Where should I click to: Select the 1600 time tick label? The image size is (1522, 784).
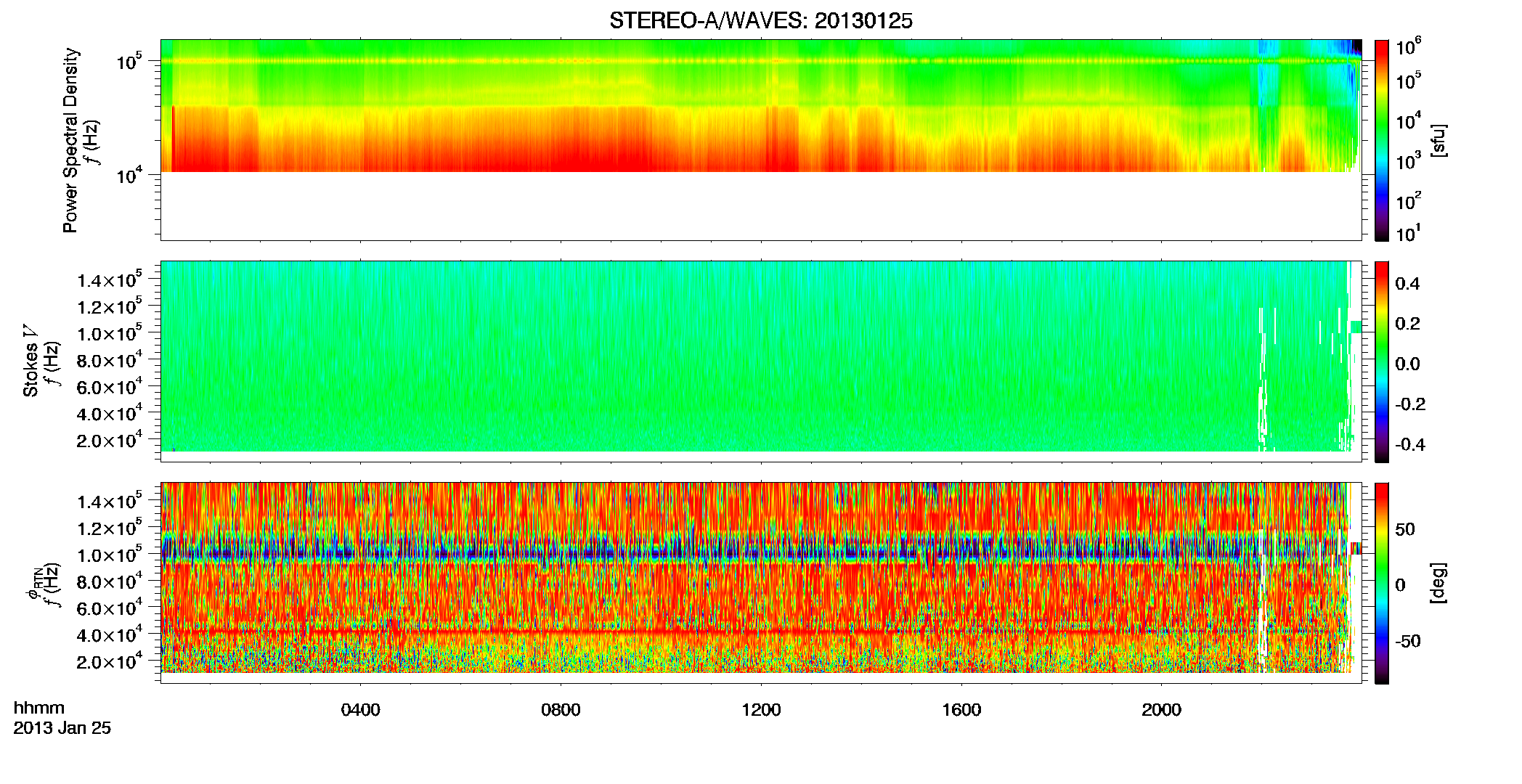click(x=961, y=710)
